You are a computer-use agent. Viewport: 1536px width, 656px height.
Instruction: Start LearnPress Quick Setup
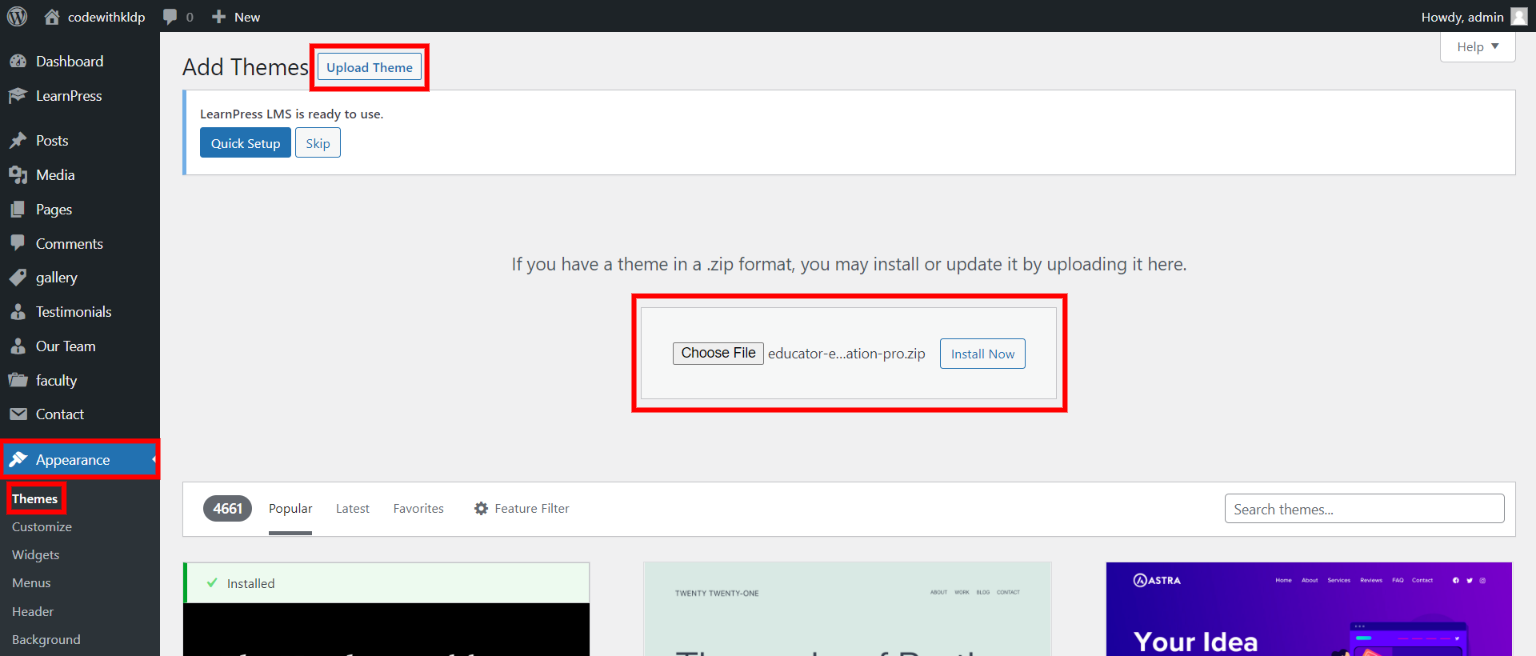pos(246,143)
